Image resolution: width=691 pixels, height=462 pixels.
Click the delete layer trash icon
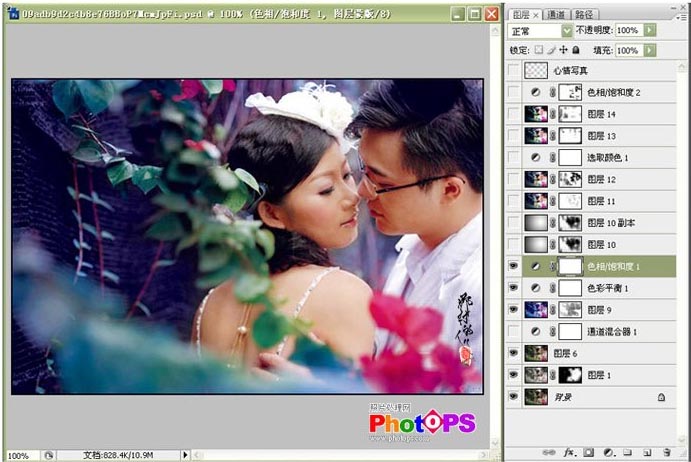[x=666, y=453]
